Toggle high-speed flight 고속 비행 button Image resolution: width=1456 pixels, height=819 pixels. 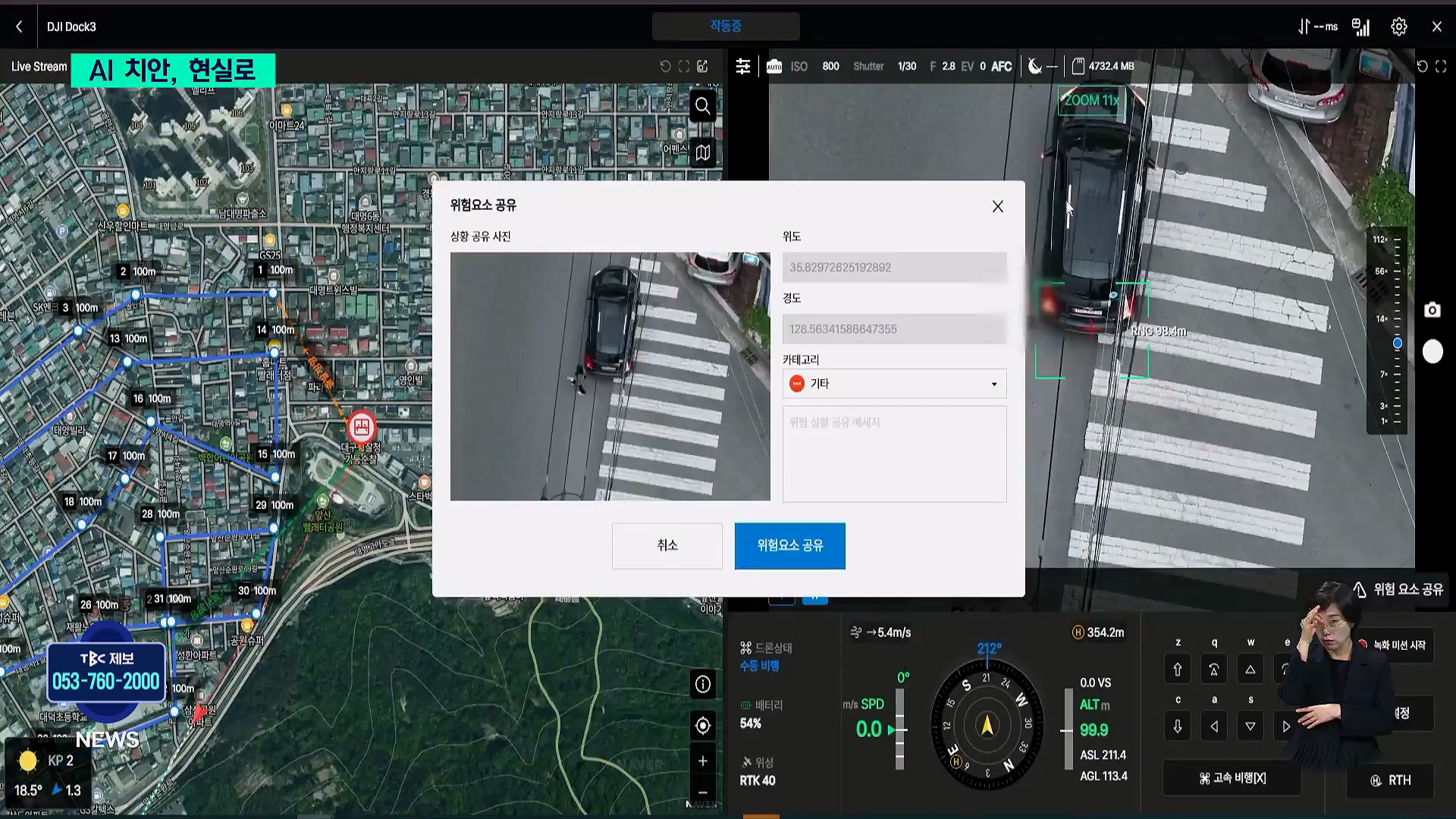point(1232,779)
